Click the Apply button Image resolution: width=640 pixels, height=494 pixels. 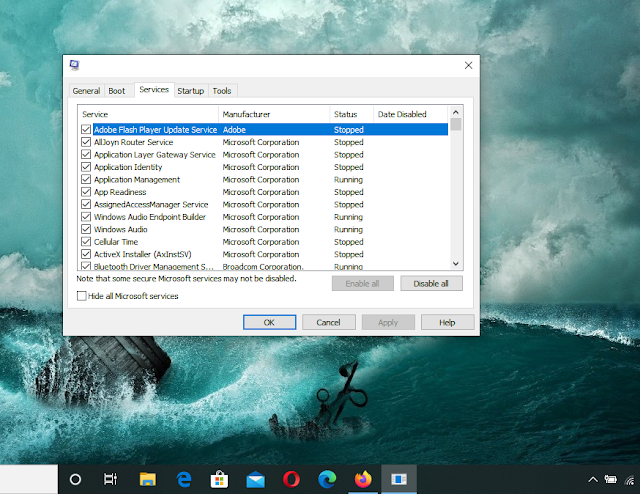388,322
